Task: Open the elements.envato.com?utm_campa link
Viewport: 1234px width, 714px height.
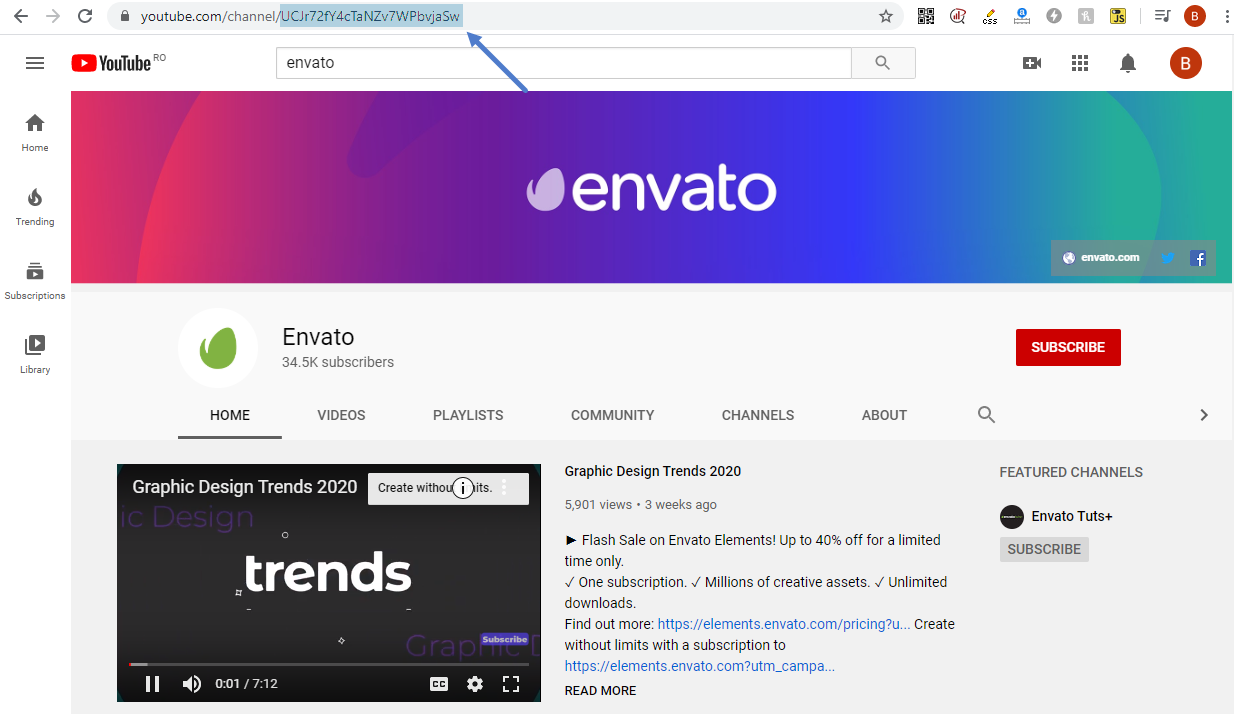Action: 700,666
